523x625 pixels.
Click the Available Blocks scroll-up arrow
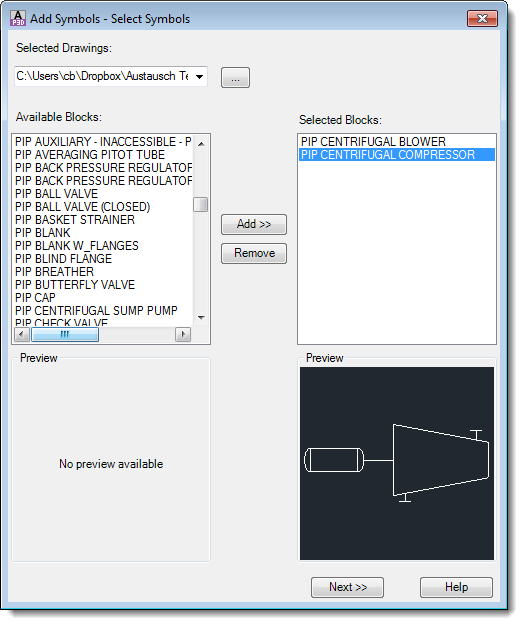[201, 143]
